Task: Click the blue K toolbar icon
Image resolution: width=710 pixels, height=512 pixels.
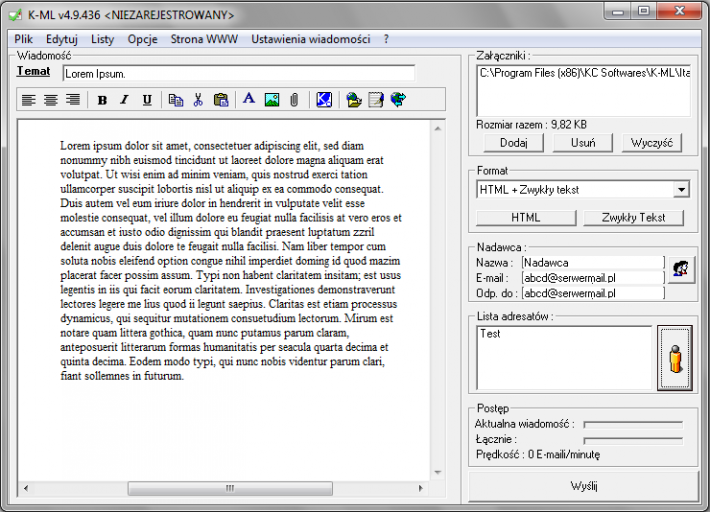Action: tap(324, 100)
